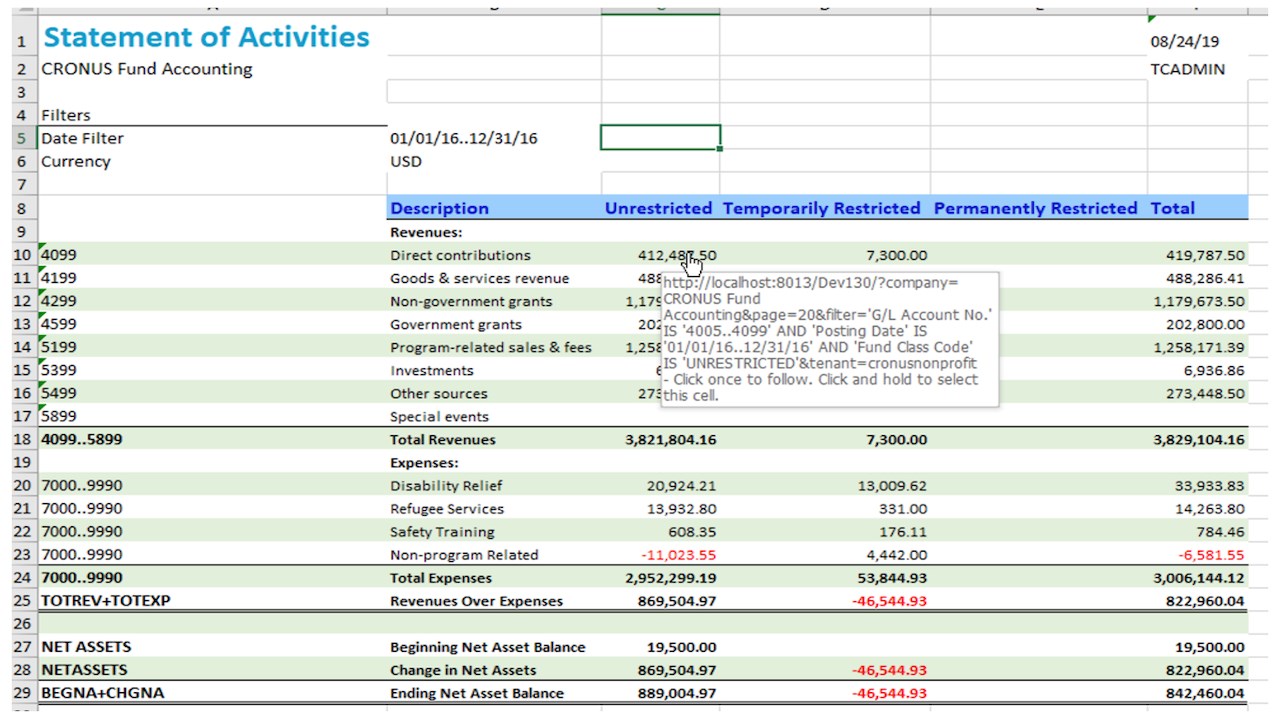This screenshot has height=720, width=1280.
Task: Select account code "4599"
Action: coord(59,324)
